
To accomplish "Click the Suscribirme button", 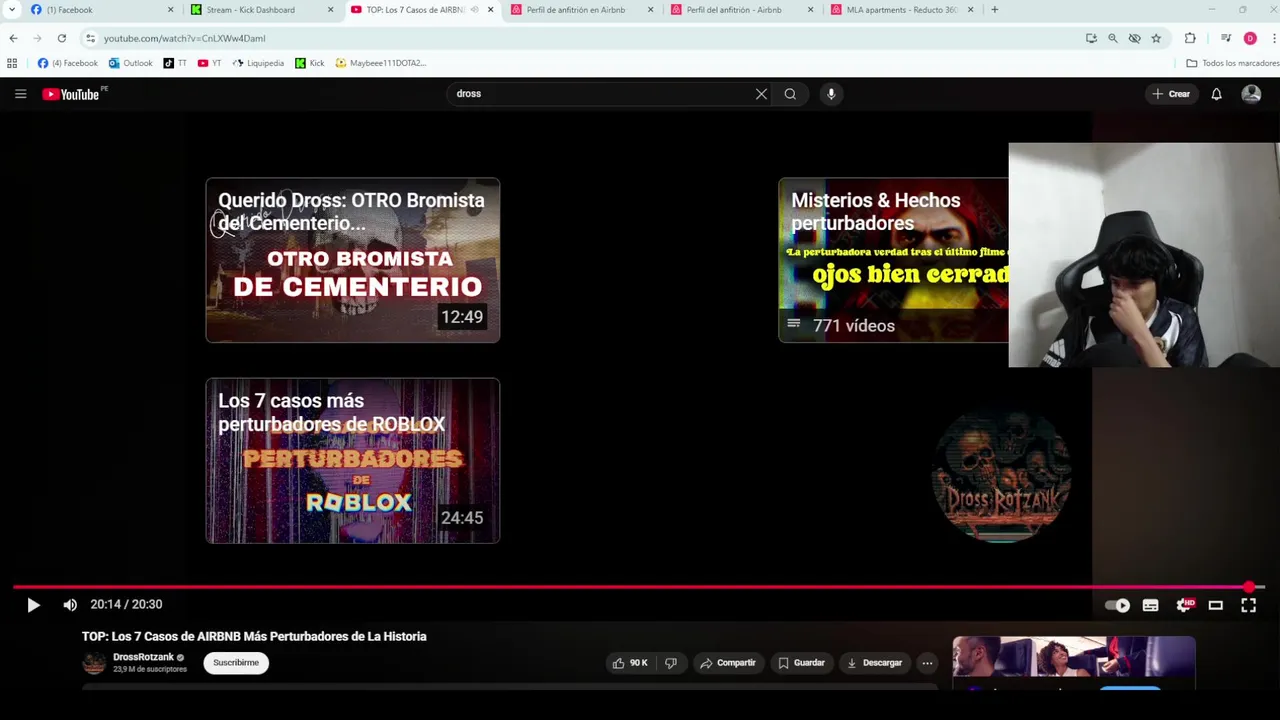I will coord(236,663).
